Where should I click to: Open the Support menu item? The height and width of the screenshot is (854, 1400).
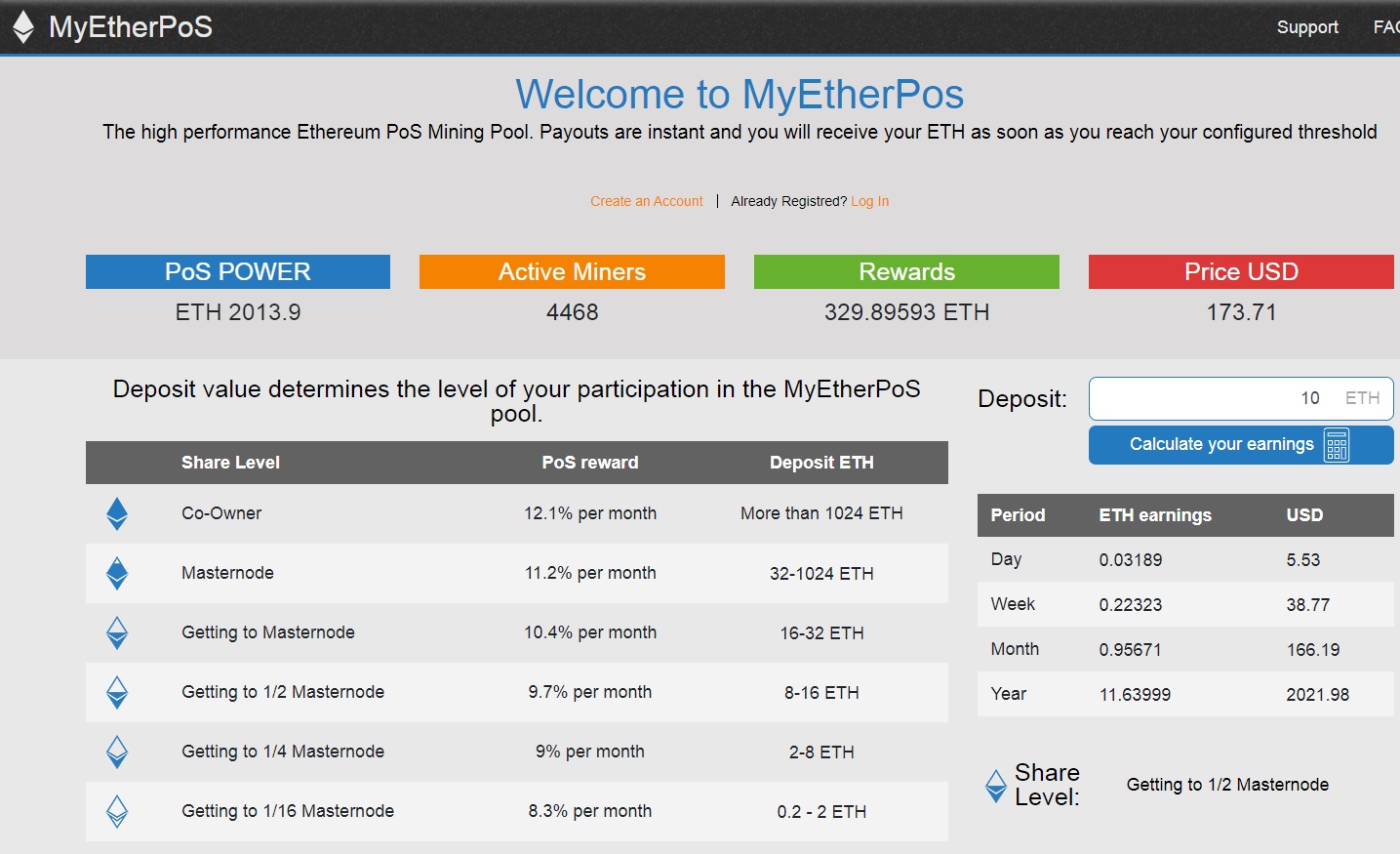(x=1307, y=27)
